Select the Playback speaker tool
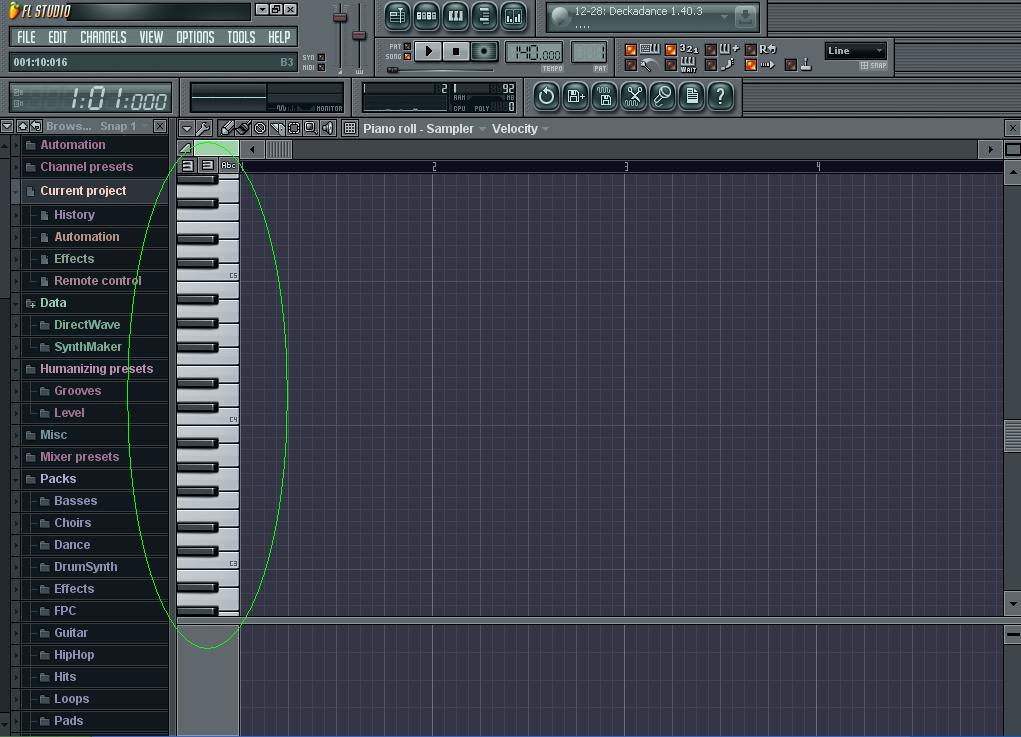Viewport: 1021px width, 737px height. coord(328,128)
